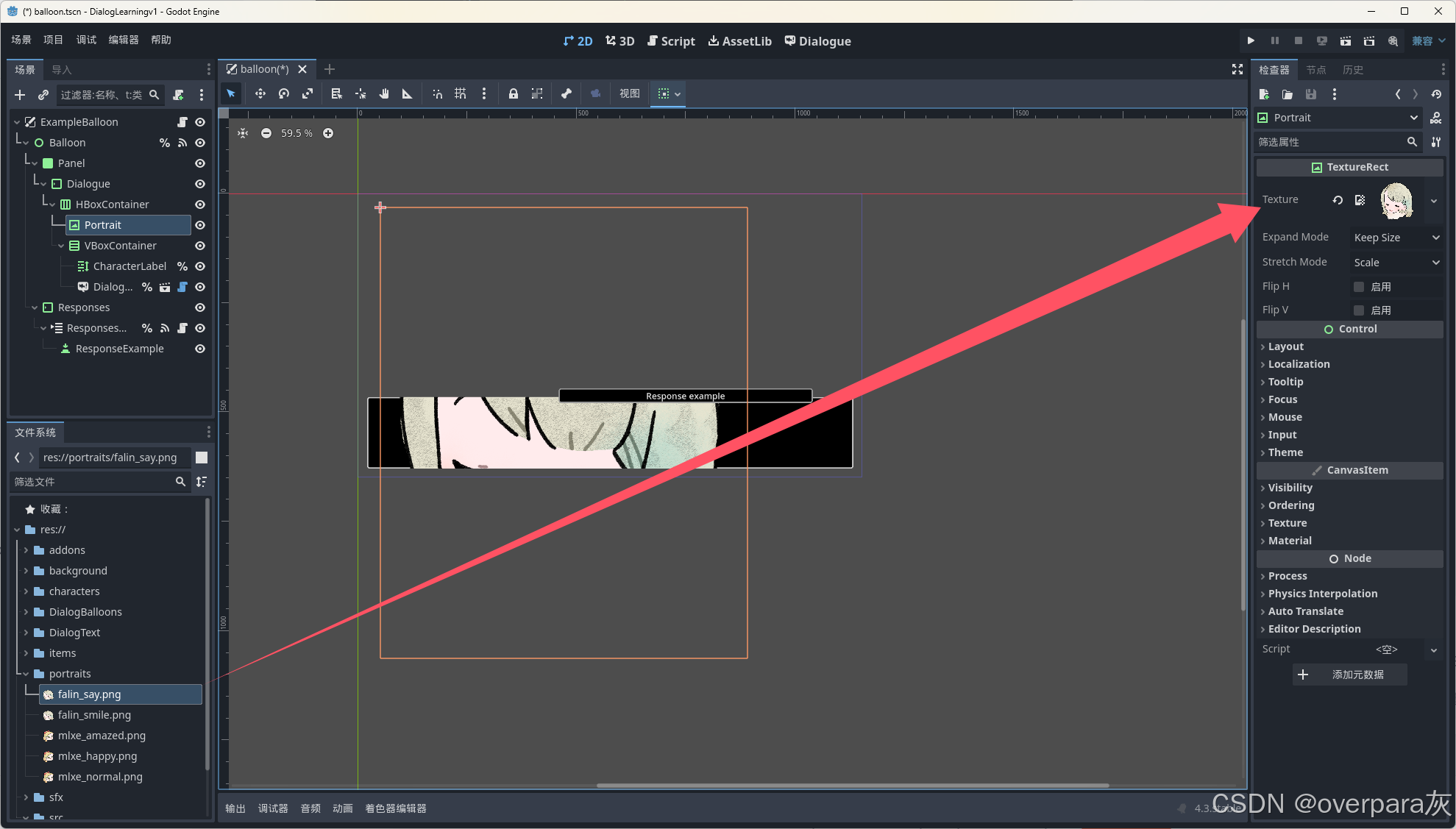The image size is (1456, 829).
Task: Toggle visibility of Portrait node
Action: point(200,225)
